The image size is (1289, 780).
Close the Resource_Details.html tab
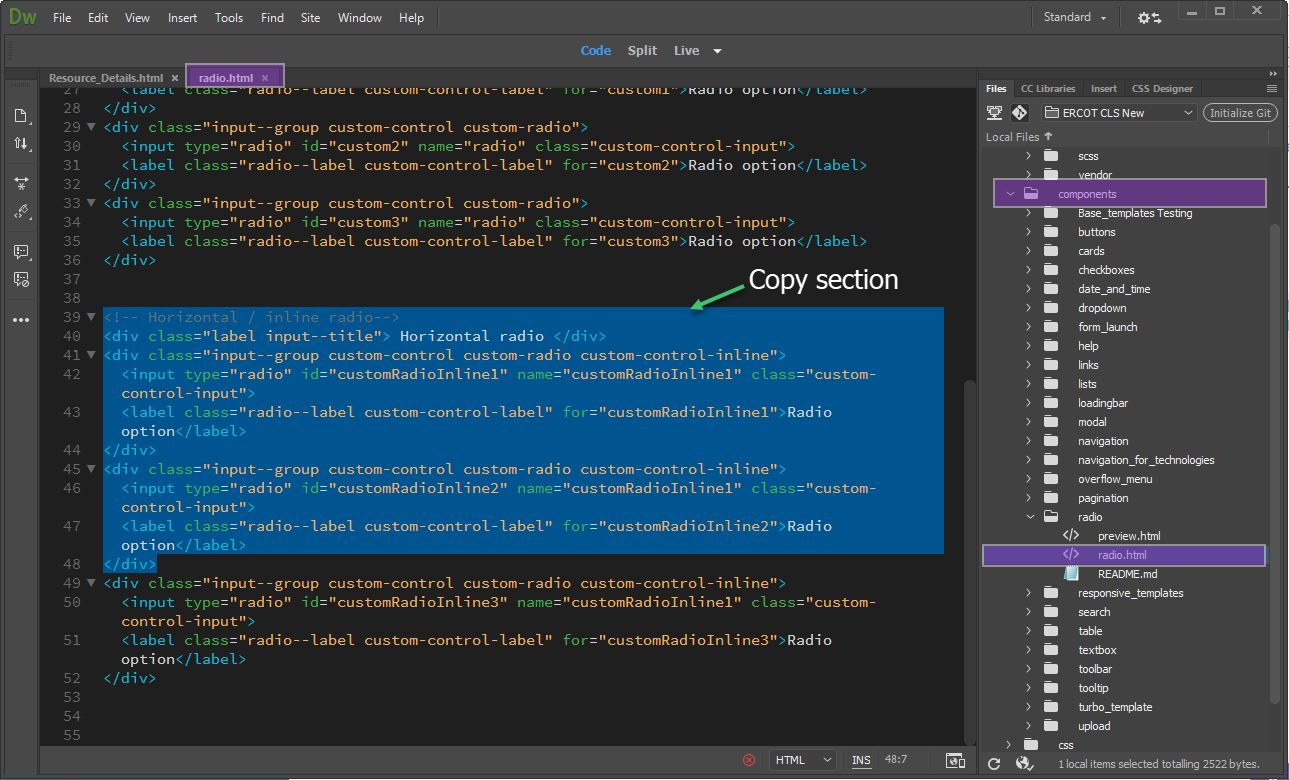click(x=175, y=78)
